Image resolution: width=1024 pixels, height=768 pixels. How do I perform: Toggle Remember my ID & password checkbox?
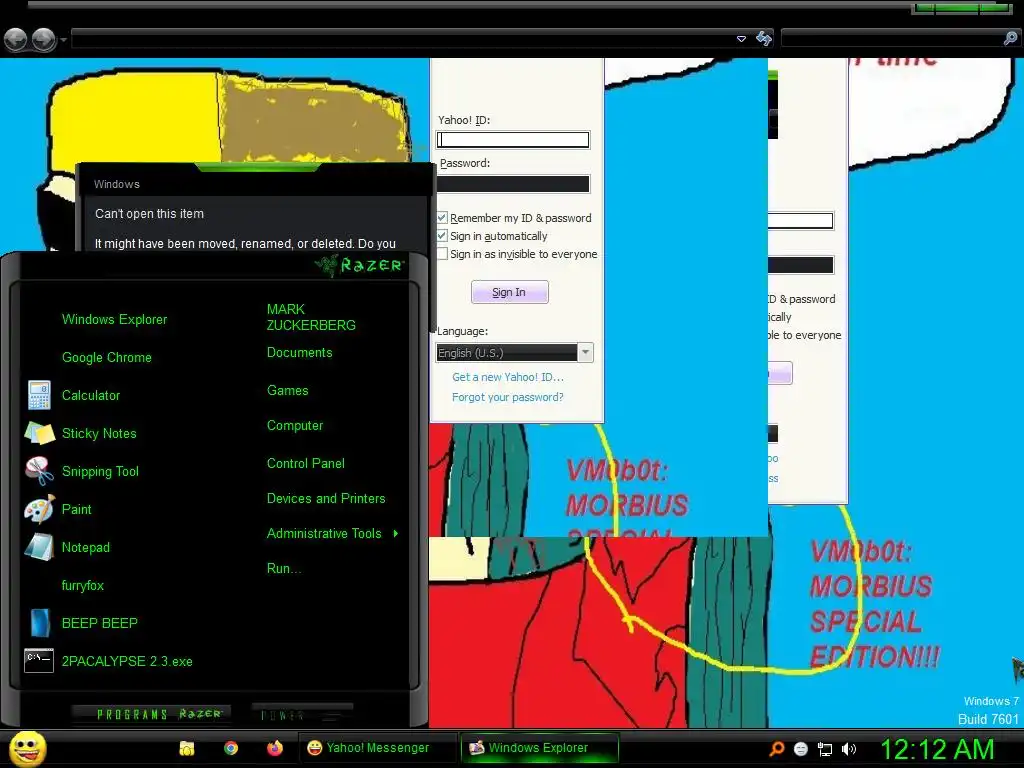[442, 217]
